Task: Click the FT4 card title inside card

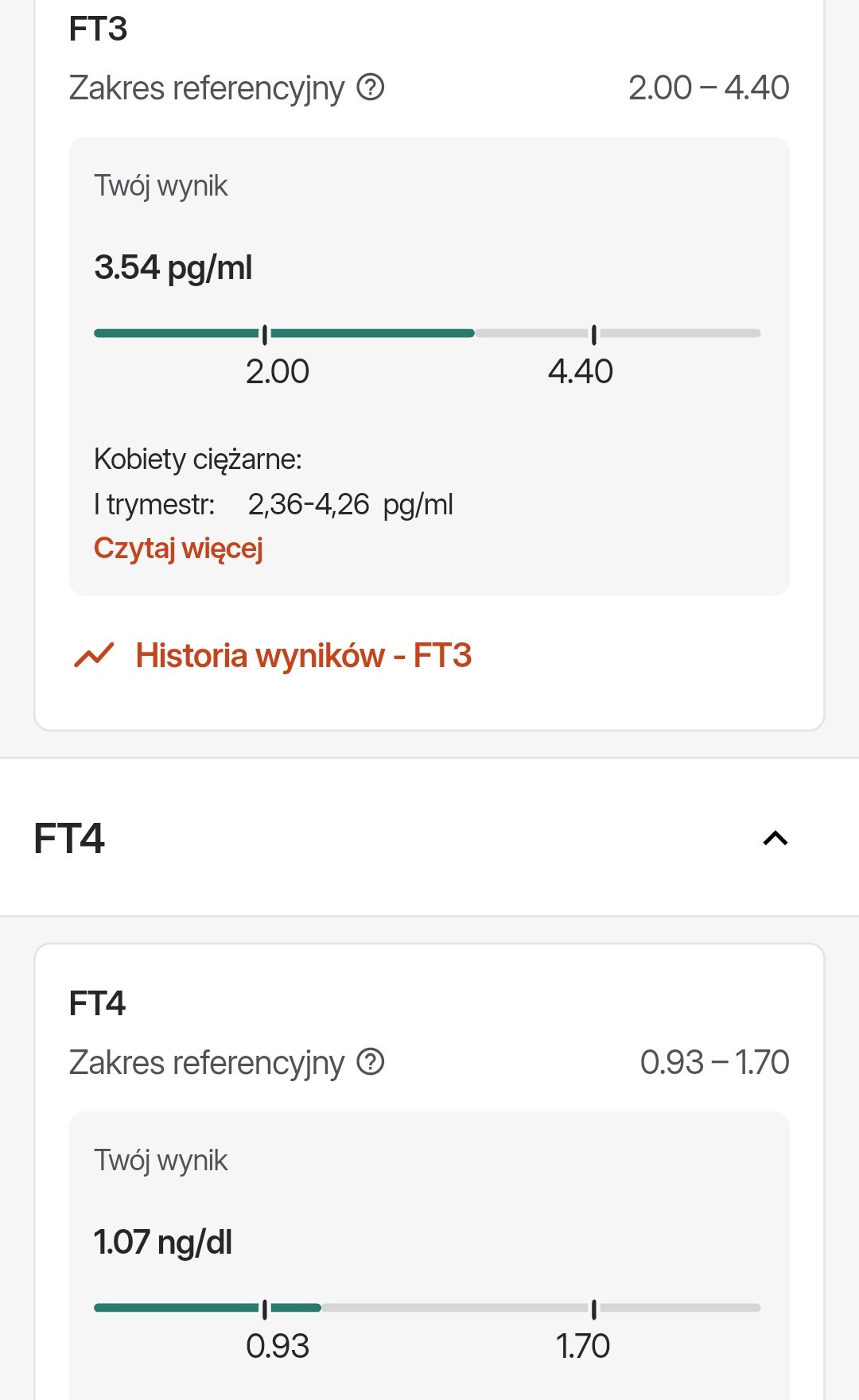Action: [x=97, y=1003]
